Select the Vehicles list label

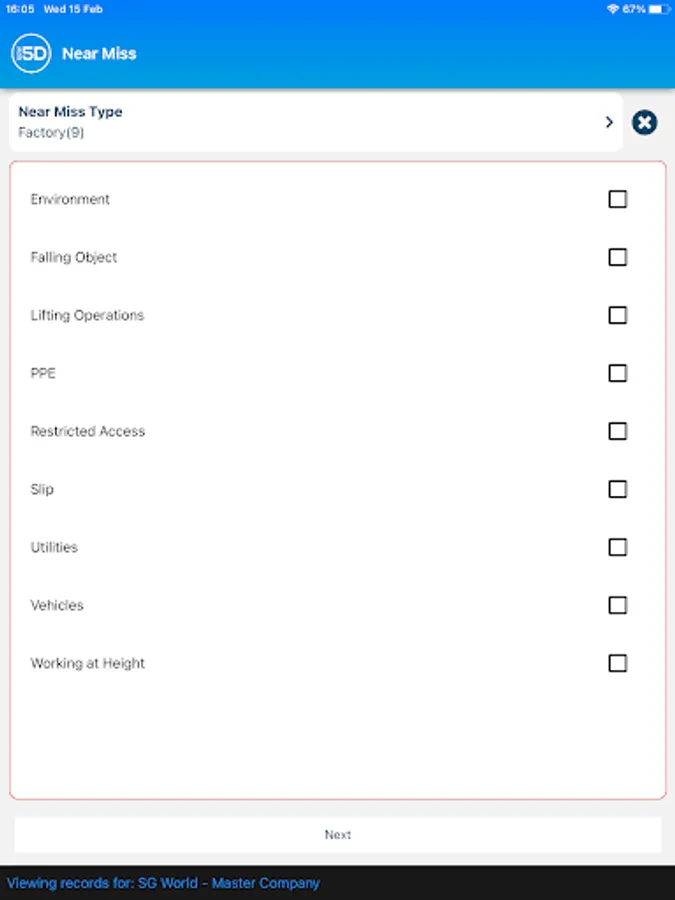(x=57, y=605)
